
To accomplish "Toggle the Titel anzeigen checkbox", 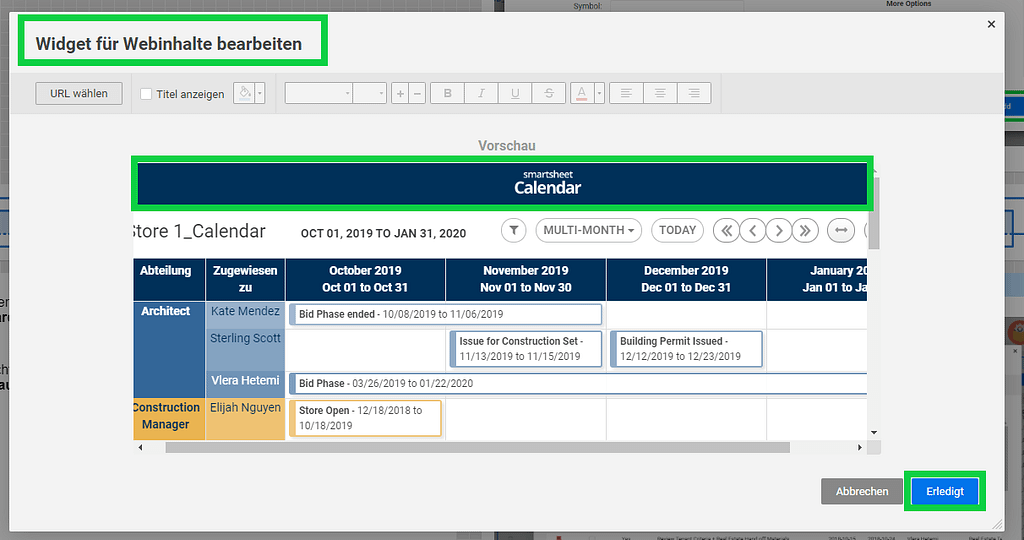I will tap(146, 94).
